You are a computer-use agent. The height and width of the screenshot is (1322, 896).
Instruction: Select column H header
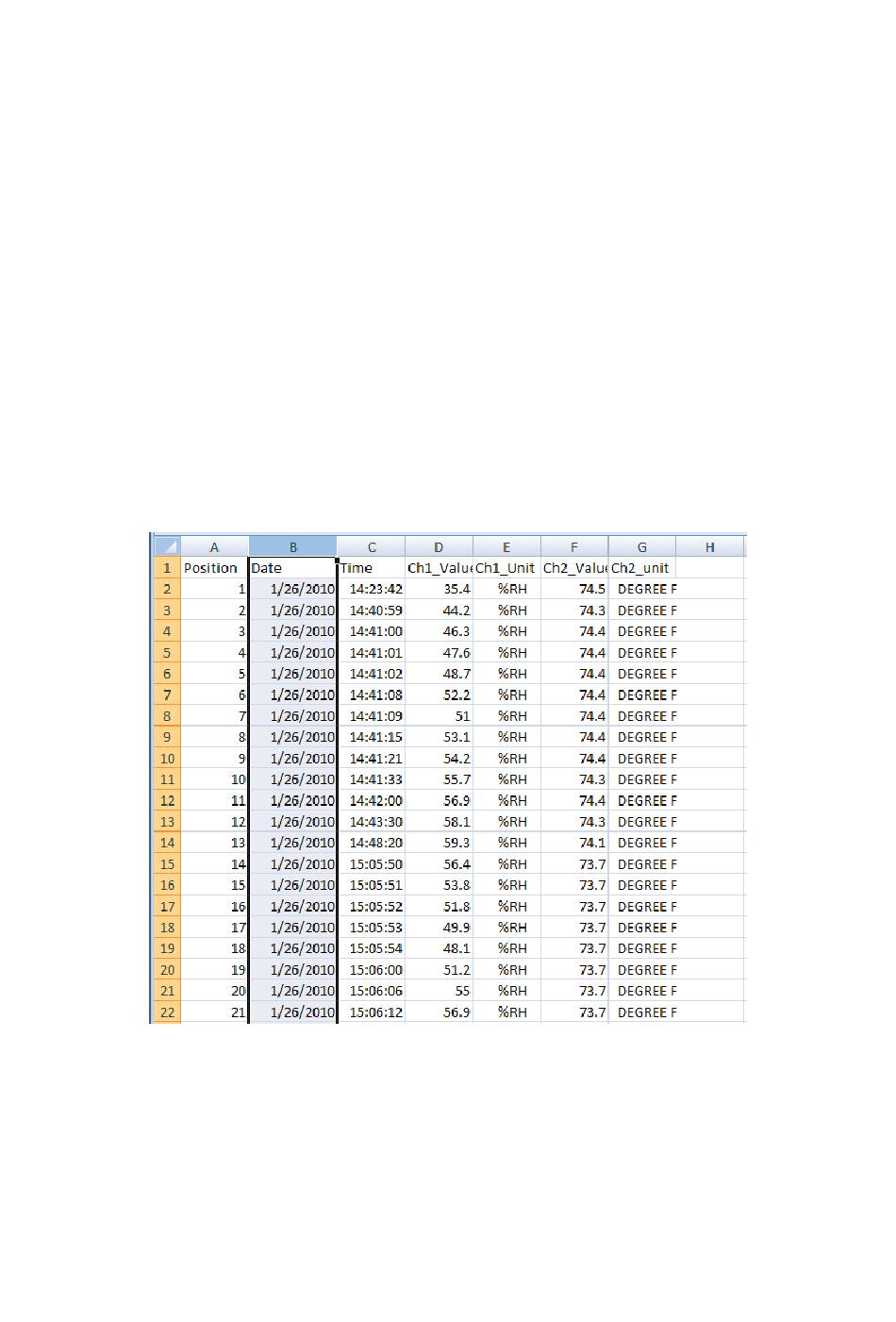click(x=710, y=546)
